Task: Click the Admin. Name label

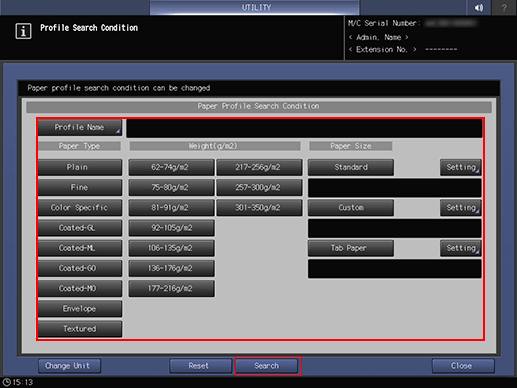Action: pyautogui.click(x=378, y=37)
